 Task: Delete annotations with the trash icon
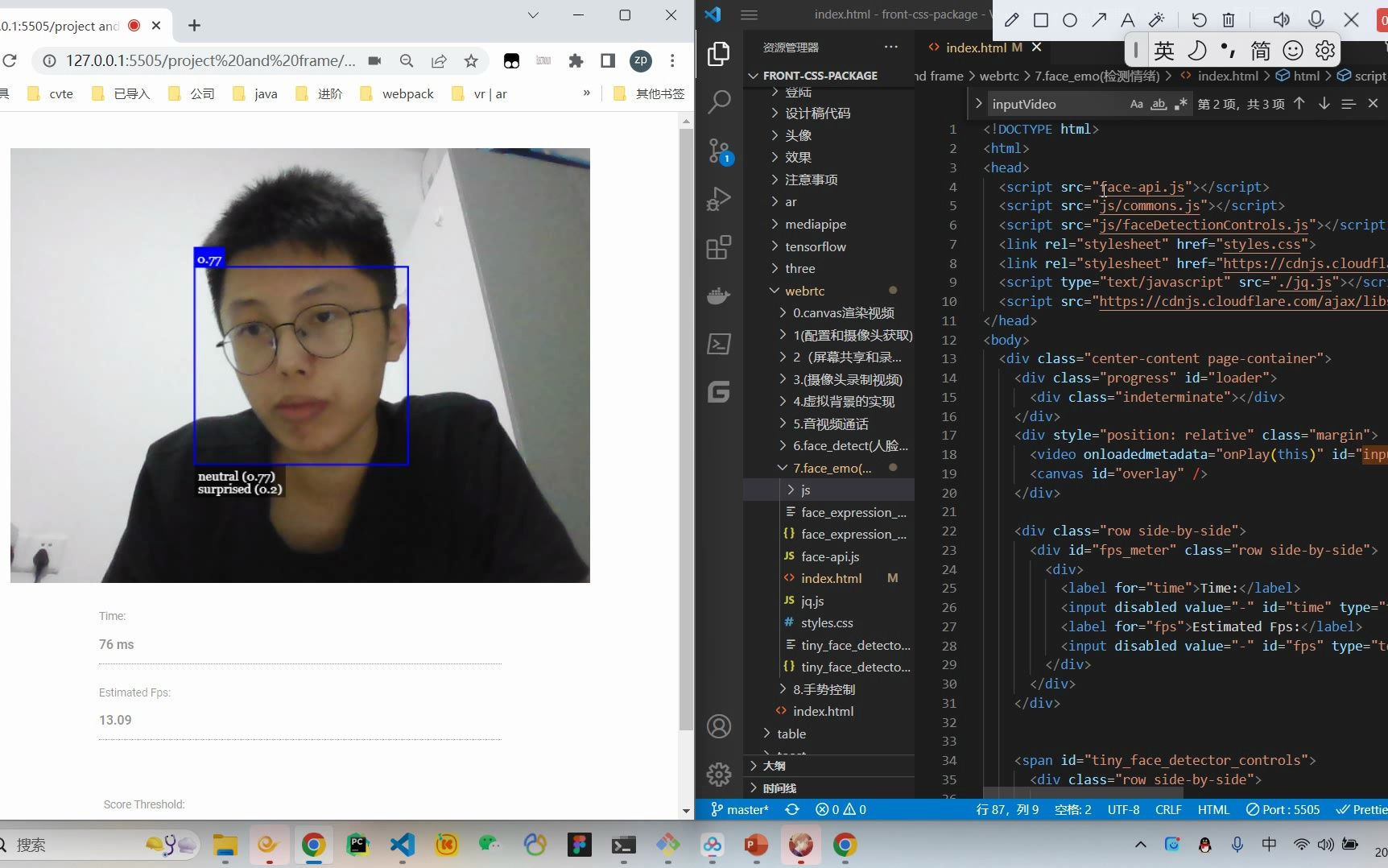point(1229,20)
